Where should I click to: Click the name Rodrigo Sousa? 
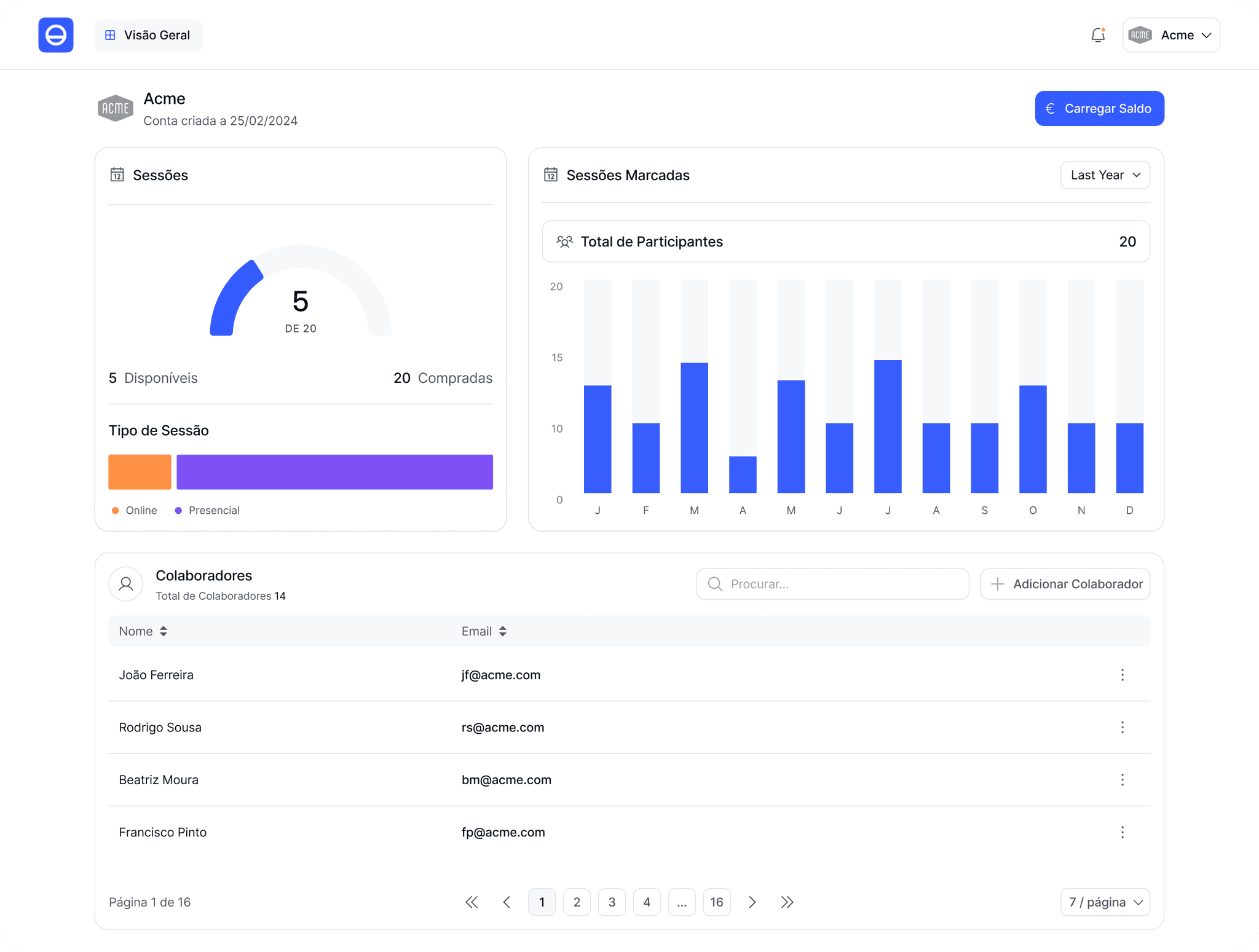point(160,727)
